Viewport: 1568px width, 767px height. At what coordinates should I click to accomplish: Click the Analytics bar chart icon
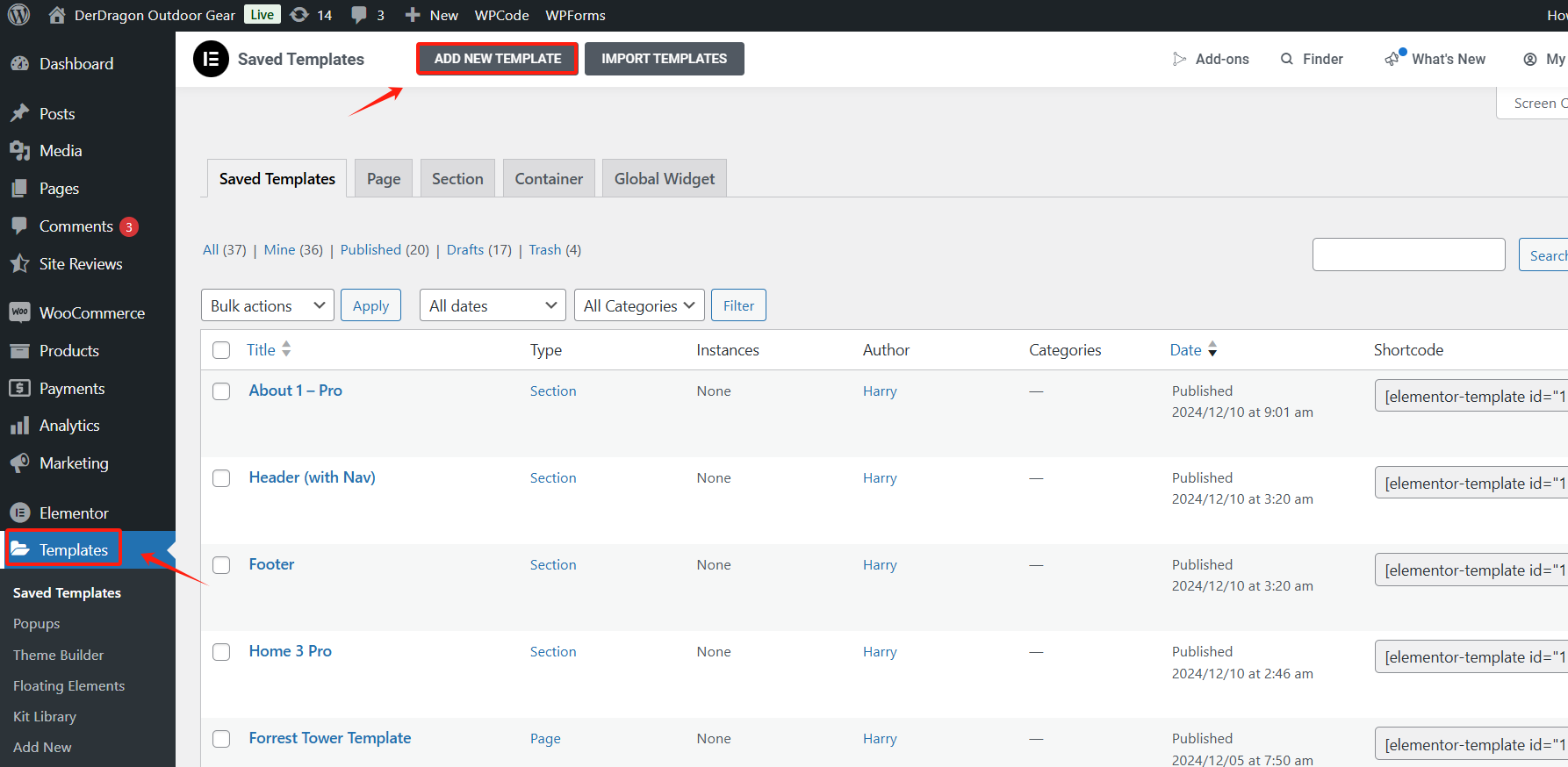(x=19, y=426)
